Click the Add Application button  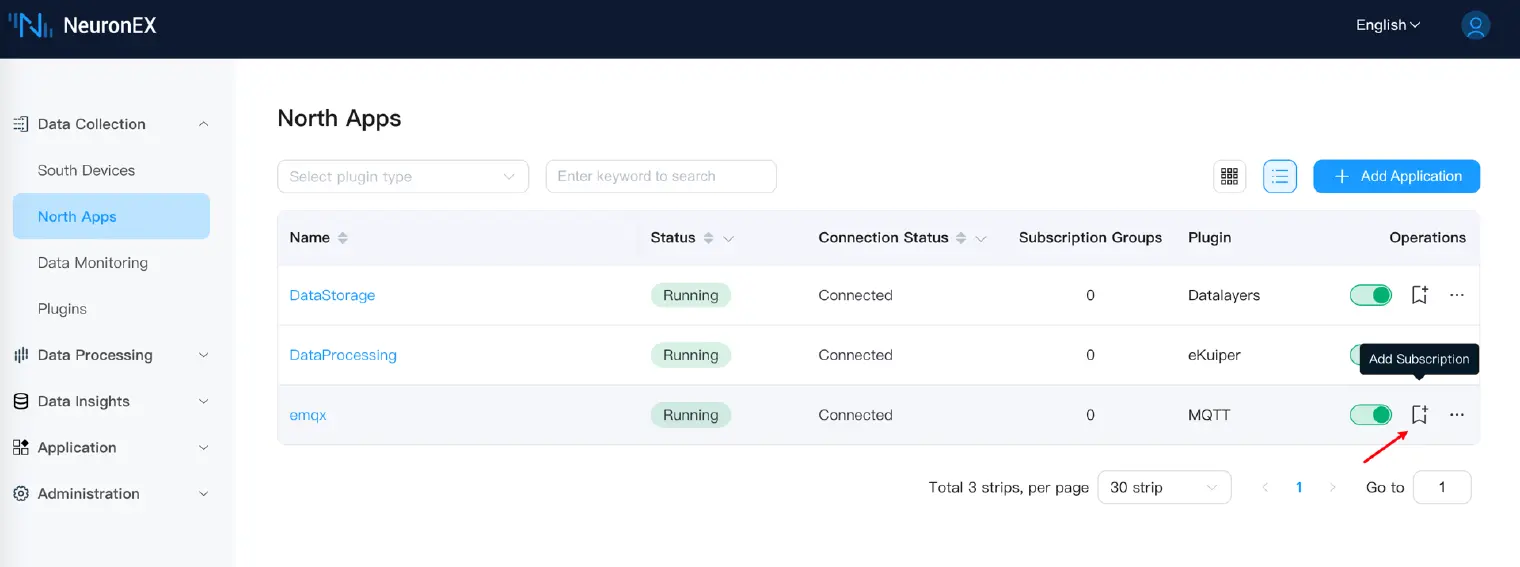pyautogui.click(x=1396, y=176)
